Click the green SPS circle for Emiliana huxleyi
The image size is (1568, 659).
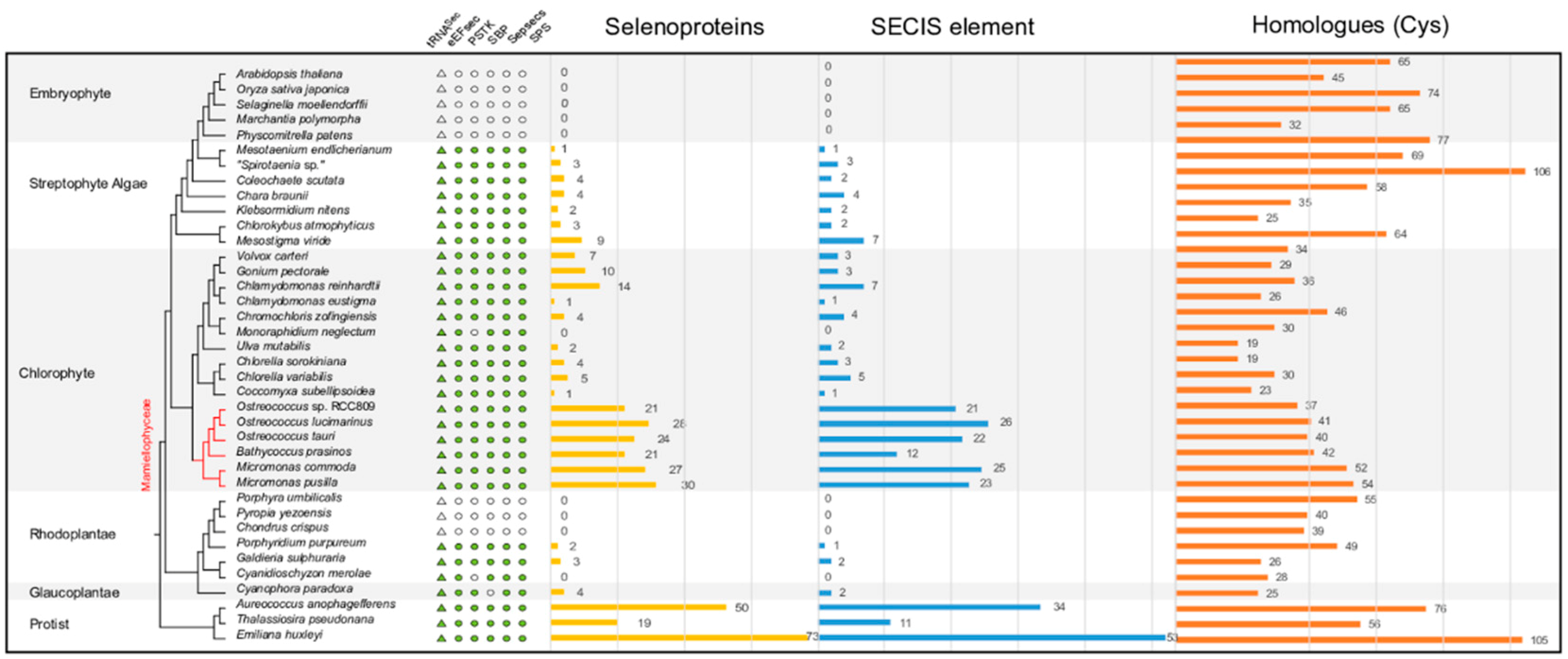(522, 638)
